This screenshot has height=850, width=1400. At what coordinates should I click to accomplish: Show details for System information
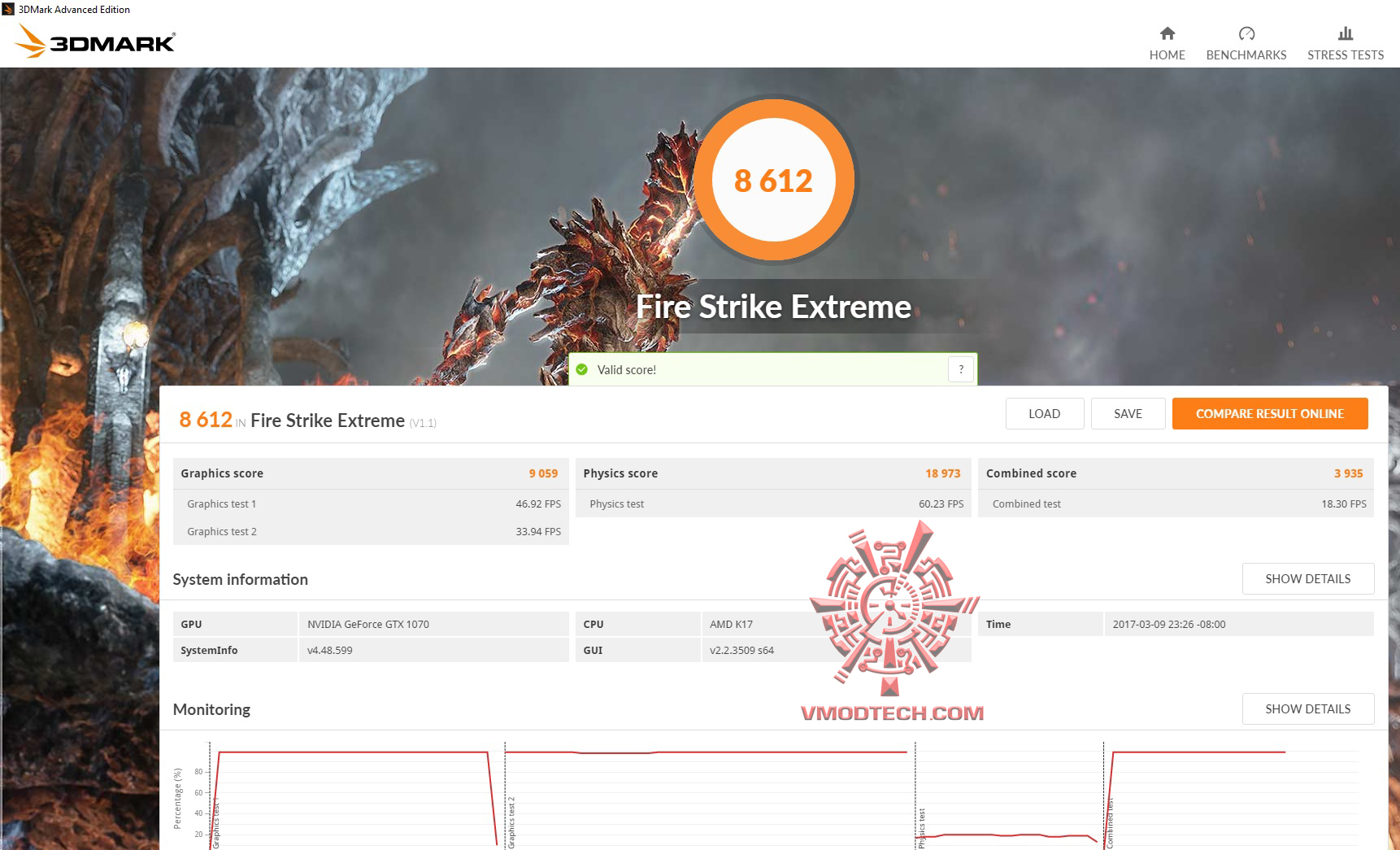coord(1308,578)
